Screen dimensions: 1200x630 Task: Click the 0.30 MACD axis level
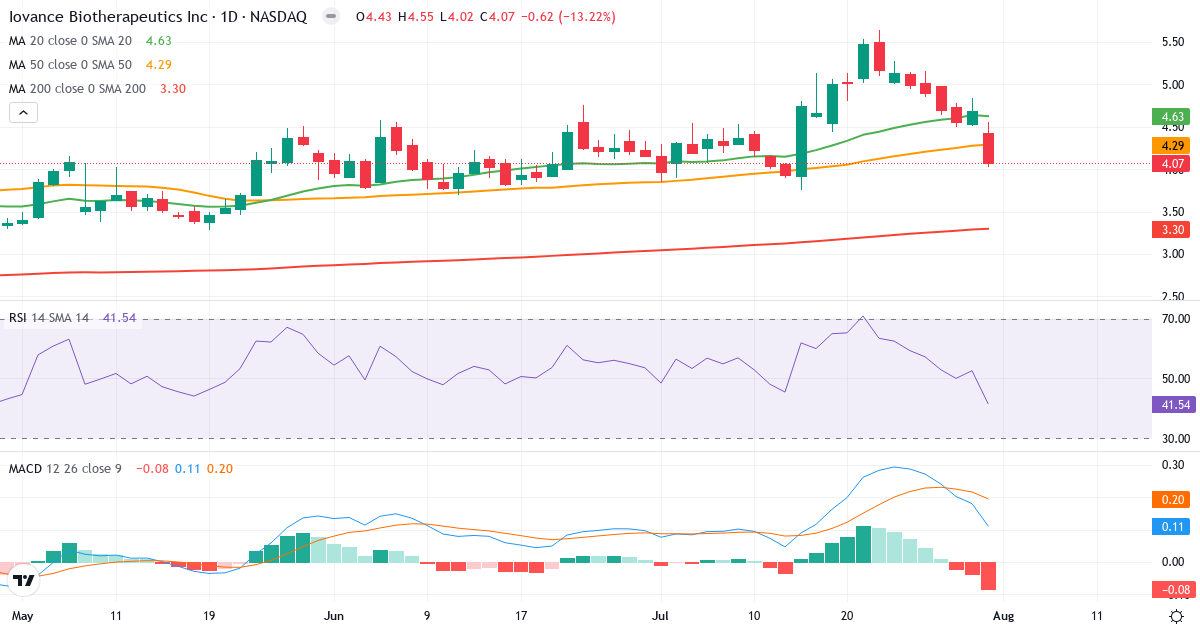pyautogui.click(x=1173, y=465)
